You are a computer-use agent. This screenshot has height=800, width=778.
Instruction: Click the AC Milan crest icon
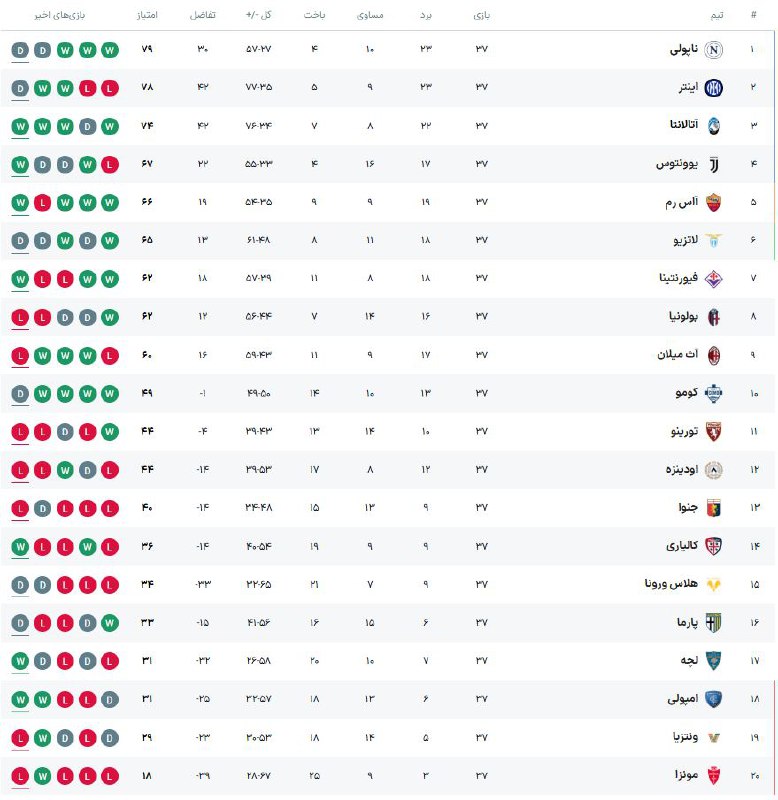click(714, 355)
